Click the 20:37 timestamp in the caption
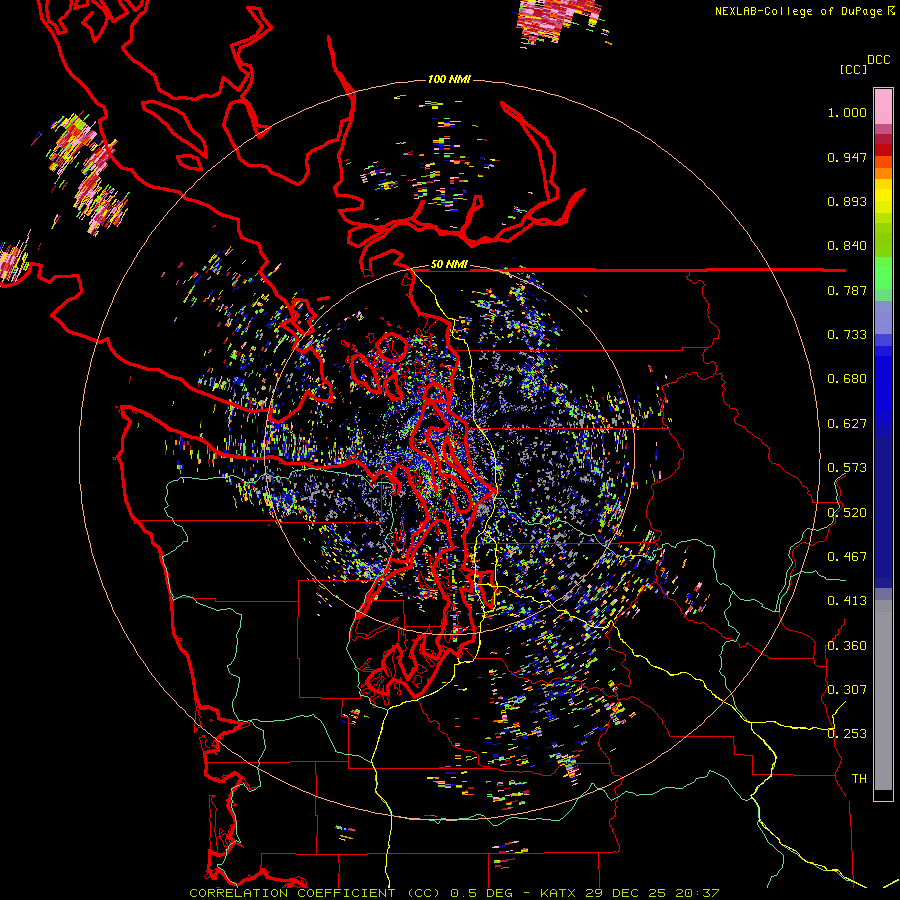This screenshot has width=900, height=900. tap(696, 893)
